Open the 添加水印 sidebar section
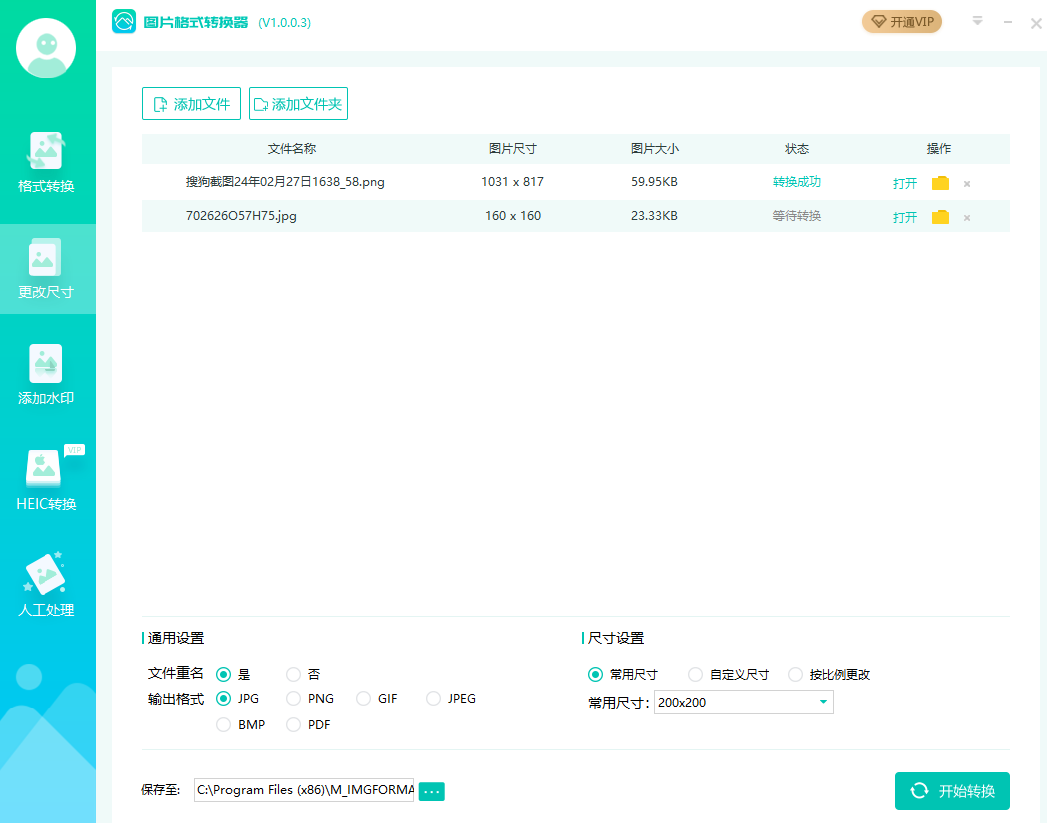Screen dimensions: 1047x823 [46, 375]
